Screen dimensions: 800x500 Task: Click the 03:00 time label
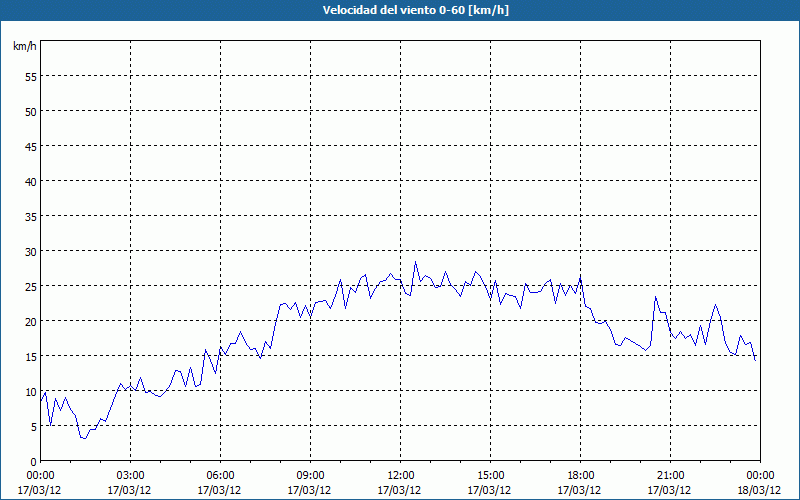point(131,476)
